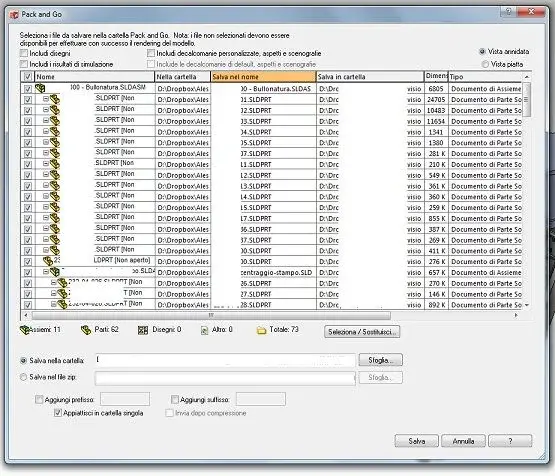Screen dimensions: 555x476
Task: Click the Dimens column header
Action: [436, 77]
